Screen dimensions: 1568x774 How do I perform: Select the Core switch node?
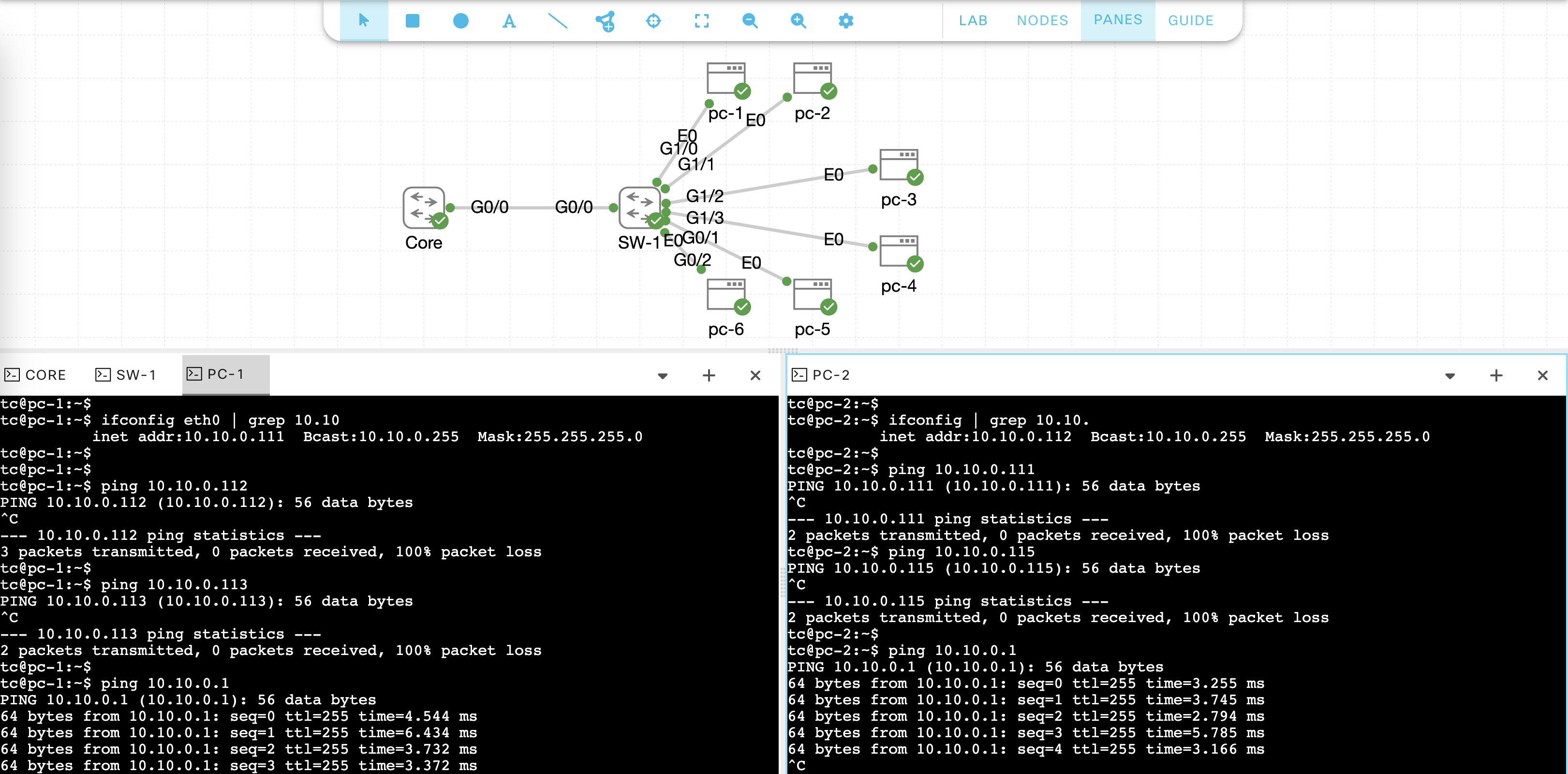424,207
